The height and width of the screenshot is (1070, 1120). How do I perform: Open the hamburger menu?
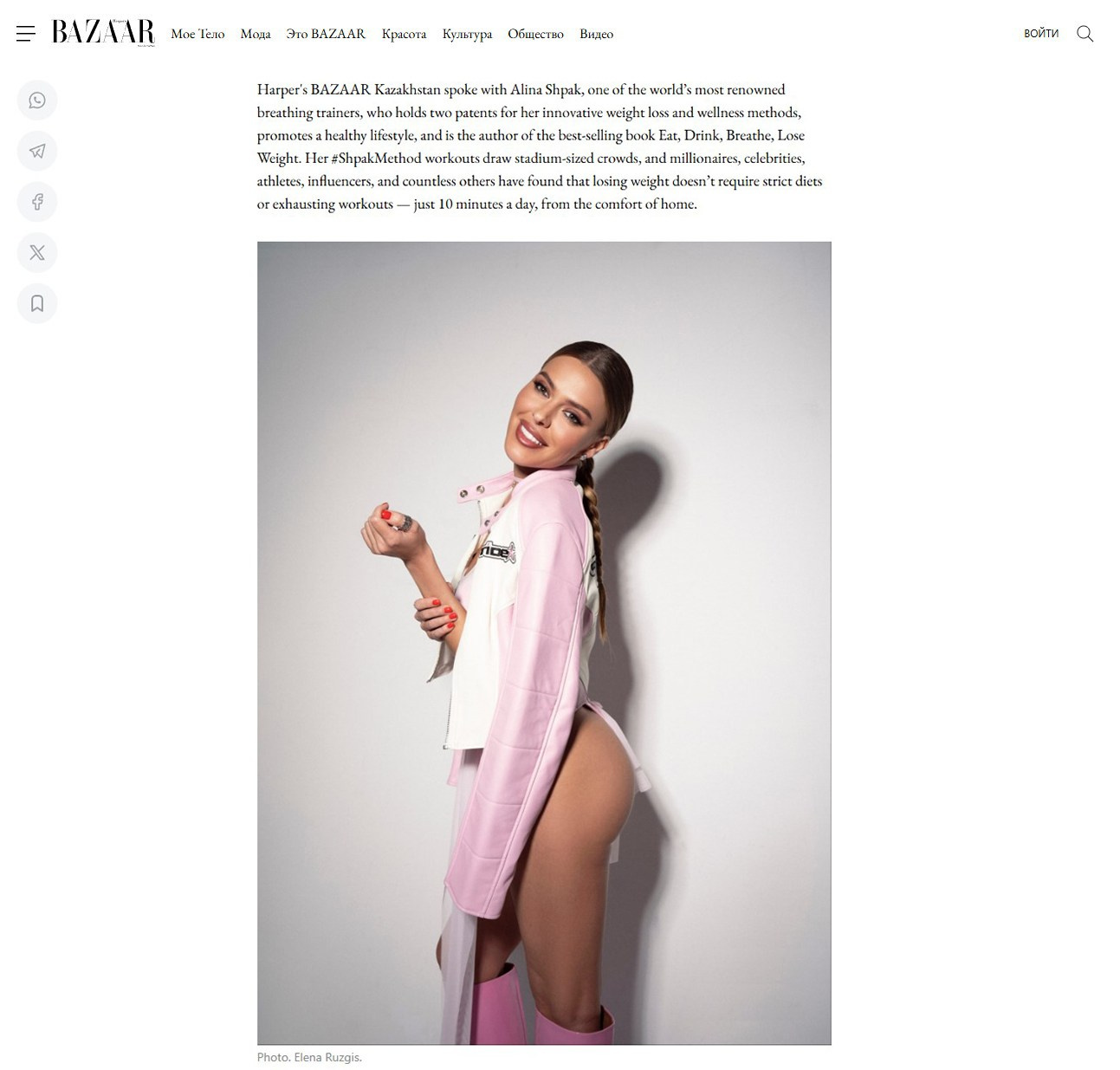click(x=26, y=34)
